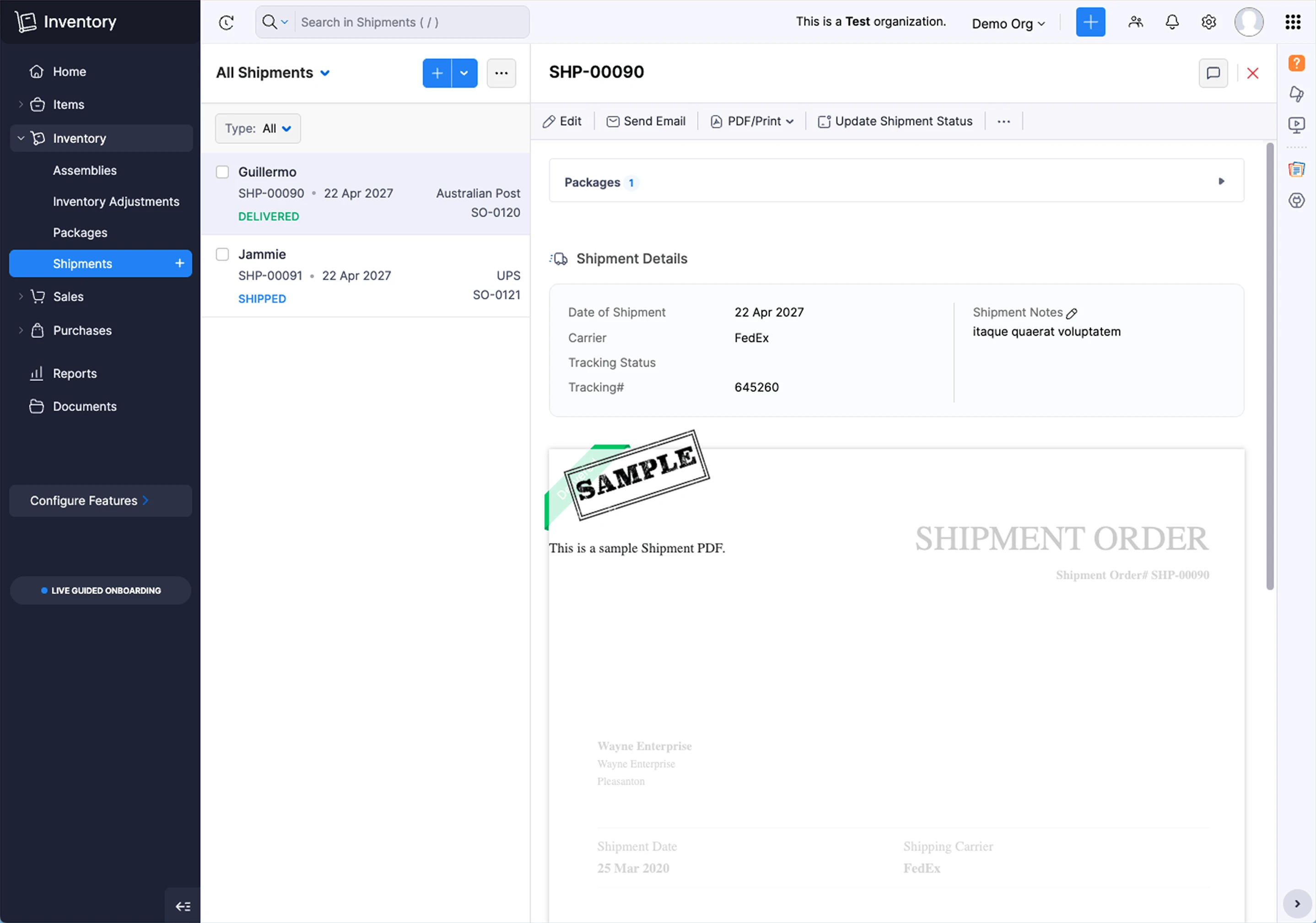Click the Edit button
The height and width of the screenshot is (923, 1316).
click(x=562, y=121)
